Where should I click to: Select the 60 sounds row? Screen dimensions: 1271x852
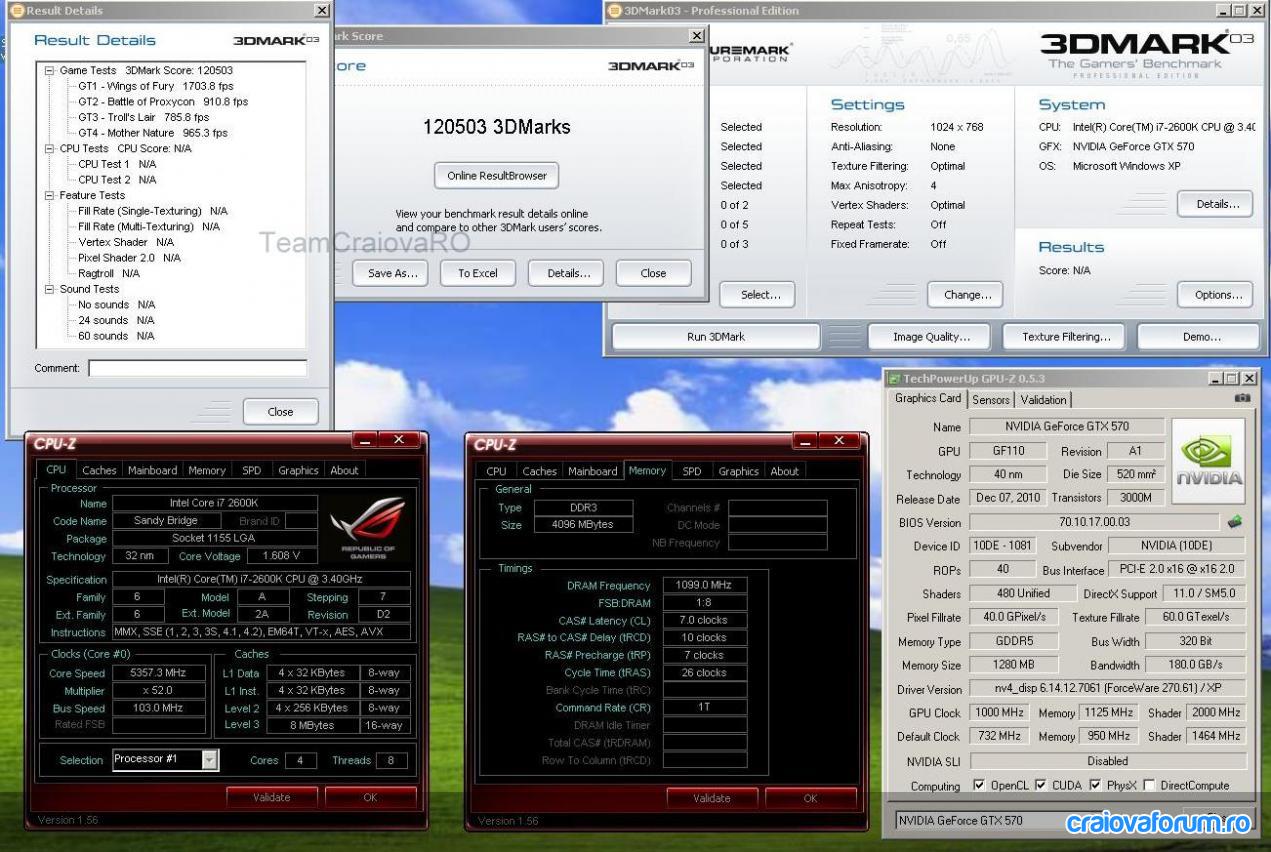(x=117, y=336)
